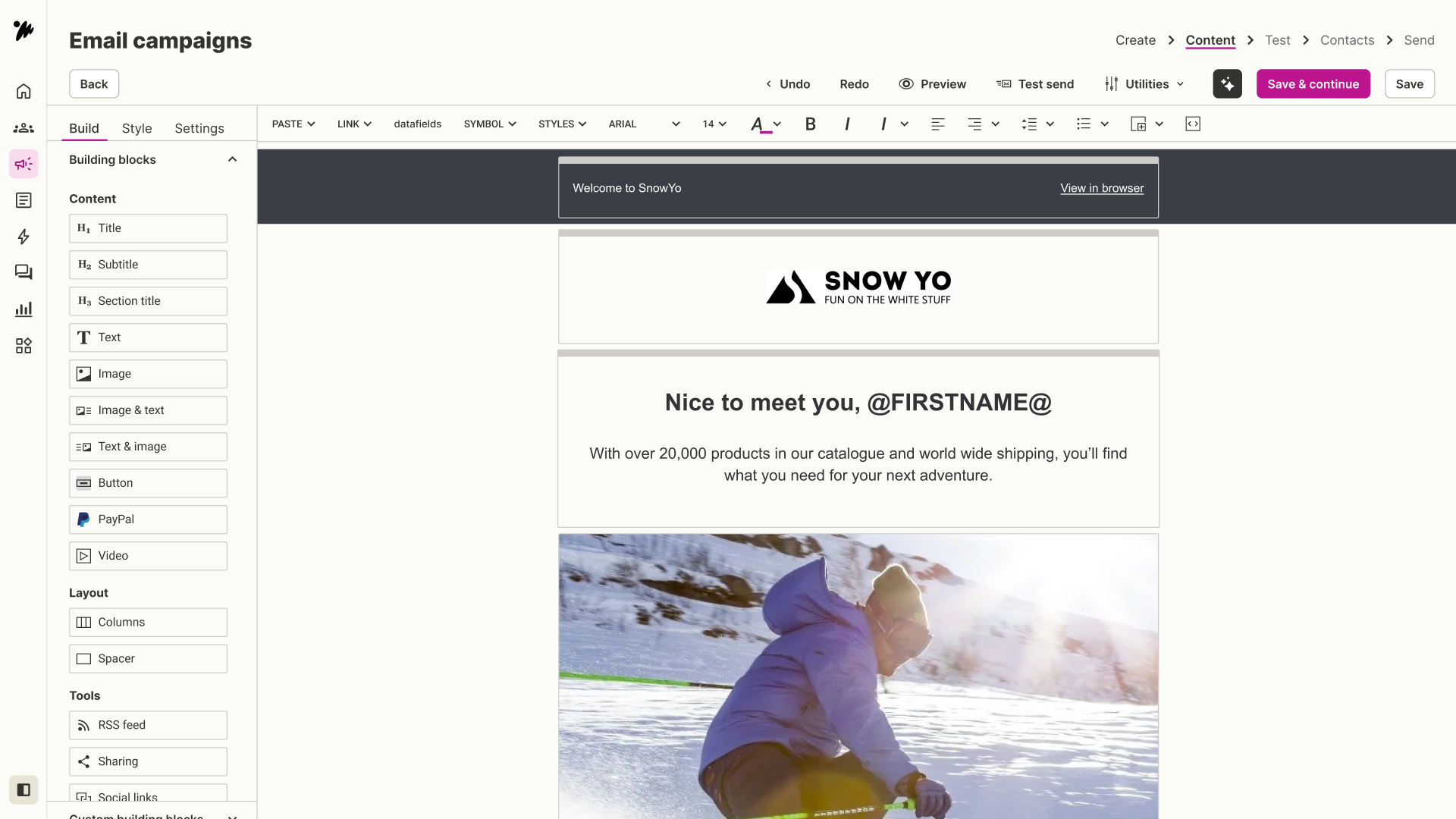Toggle the sidebar collapse panel icon
Screen dimensions: 1456x819
pos(24,790)
